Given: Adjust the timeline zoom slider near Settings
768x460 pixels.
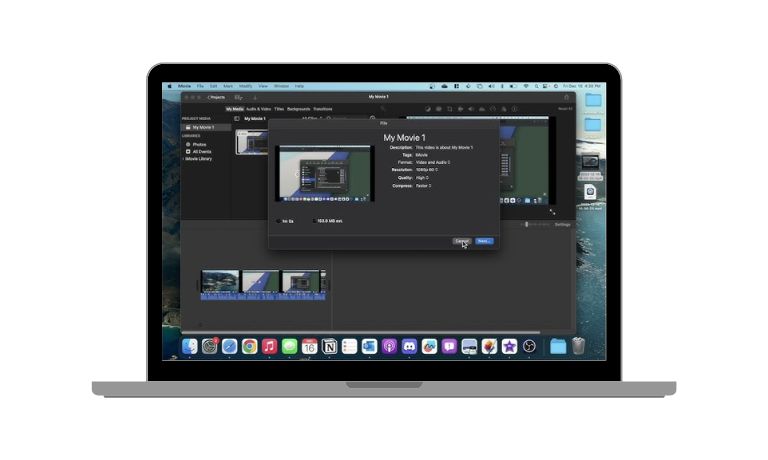Looking at the screenshot, I should click(527, 224).
